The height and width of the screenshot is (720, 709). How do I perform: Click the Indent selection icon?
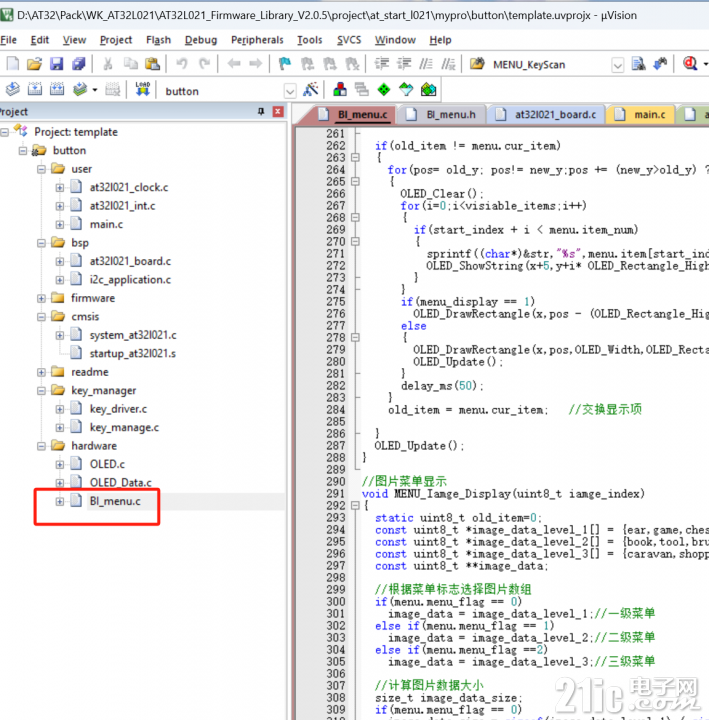(382, 63)
